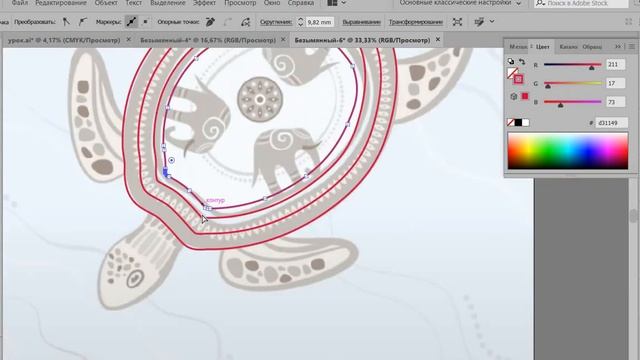Set color to None swatch
This screenshot has height=360, width=640.
click(x=511, y=122)
